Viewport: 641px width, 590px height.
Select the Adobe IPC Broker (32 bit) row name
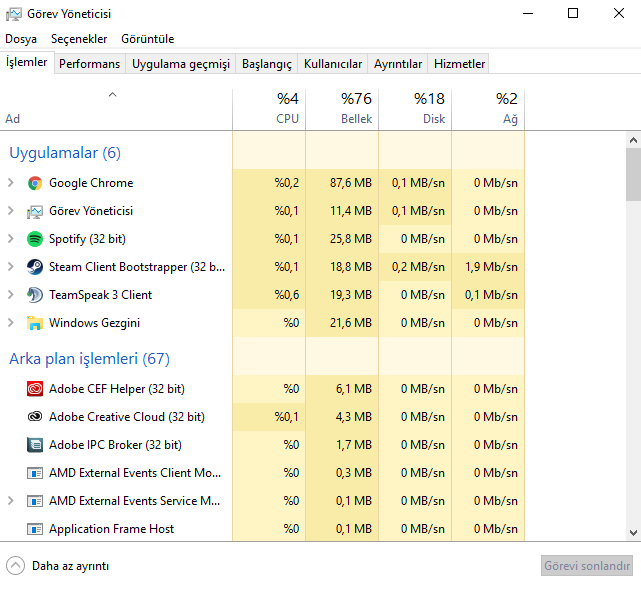tap(115, 445)
